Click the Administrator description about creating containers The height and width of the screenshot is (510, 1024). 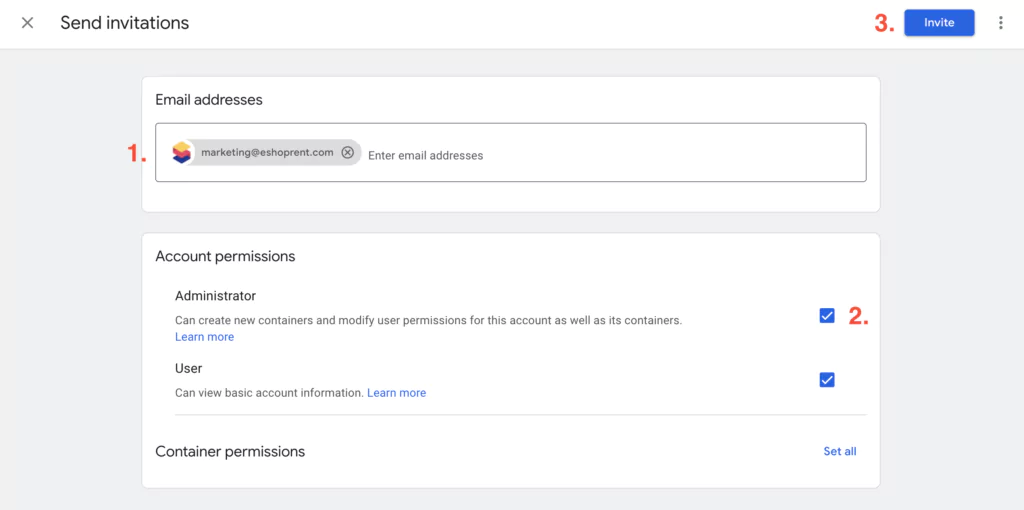428,321
